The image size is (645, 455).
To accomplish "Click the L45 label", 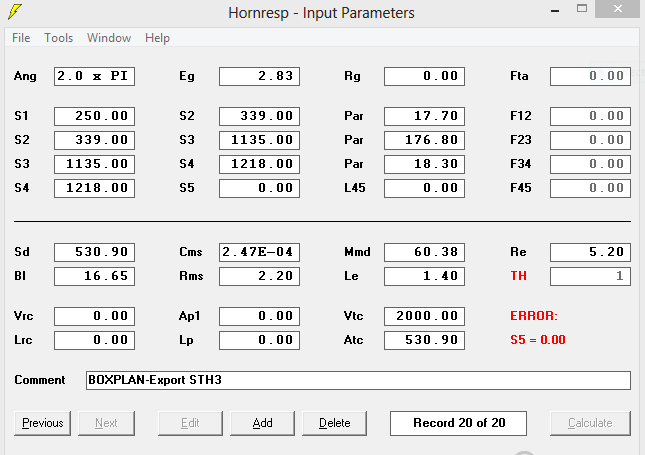I will click(x=355, y=188).
